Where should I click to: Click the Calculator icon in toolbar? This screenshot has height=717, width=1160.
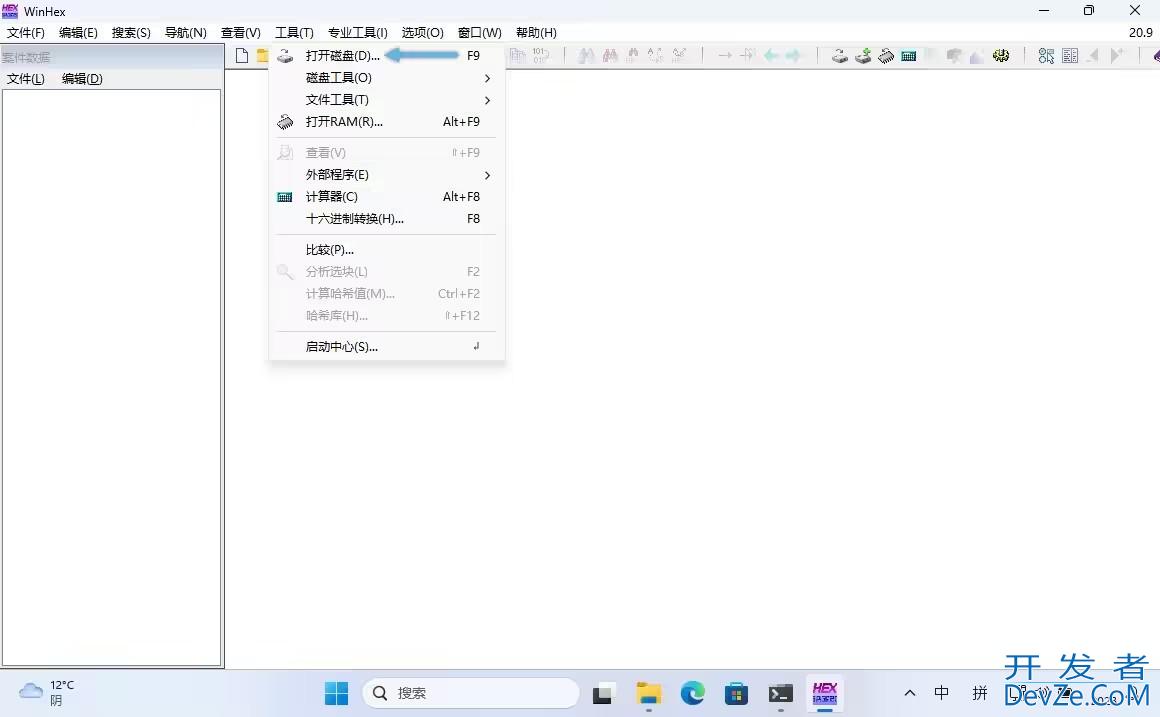pyautogui.click(x=908, y=55)
